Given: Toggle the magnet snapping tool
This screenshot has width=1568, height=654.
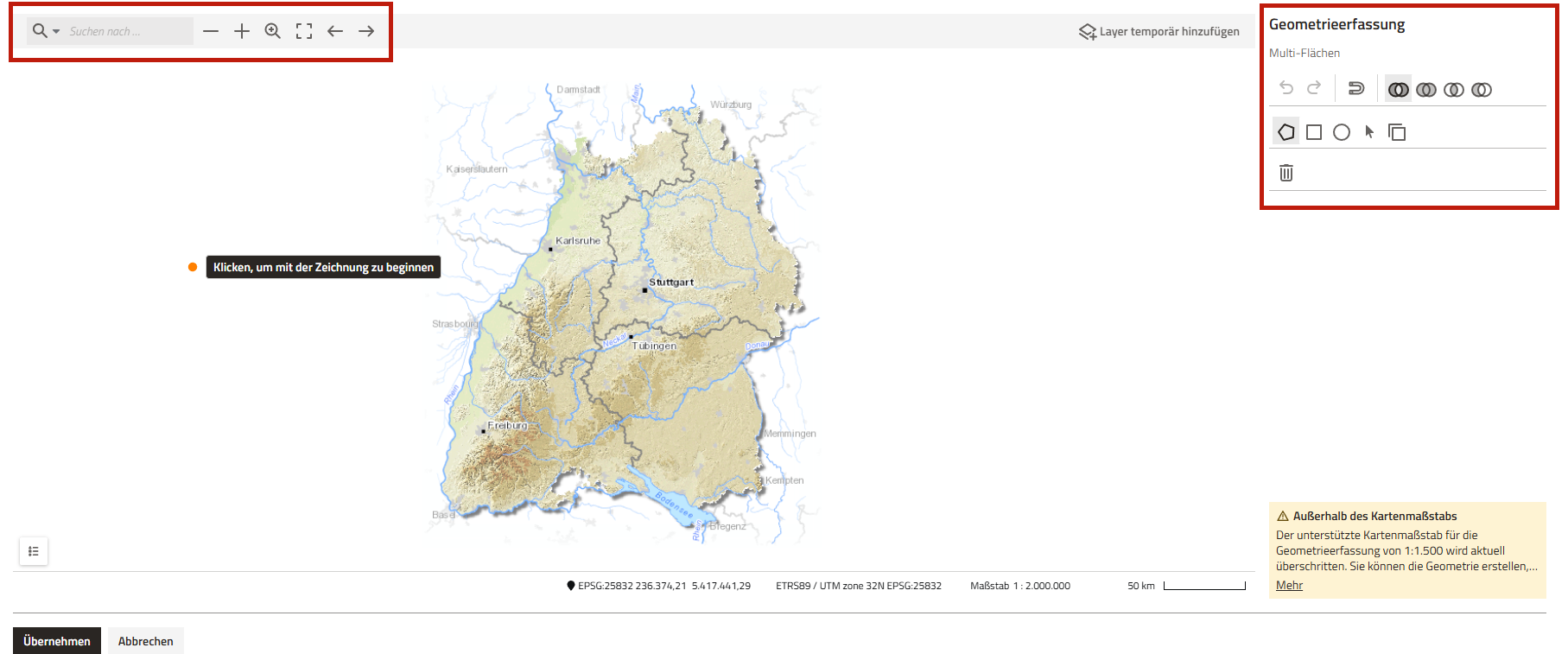Looking at the screenshot, I should click(1355, 88).
